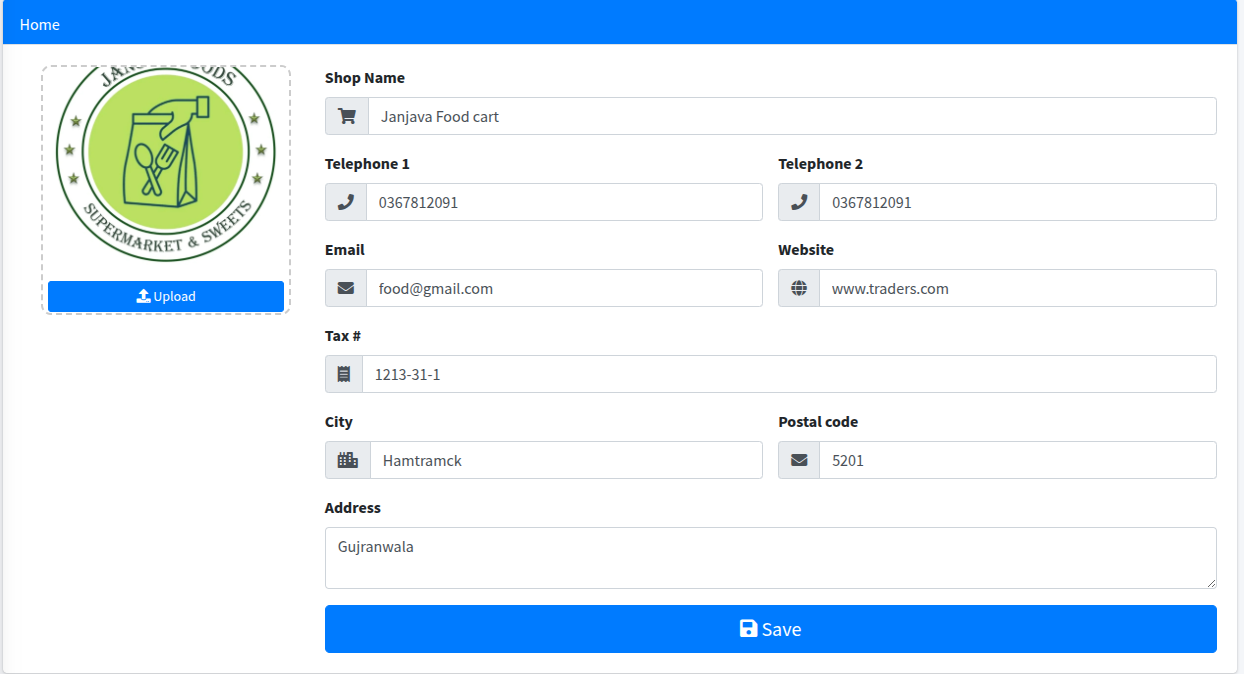Click the building icon beside City field

pos(348,460)
